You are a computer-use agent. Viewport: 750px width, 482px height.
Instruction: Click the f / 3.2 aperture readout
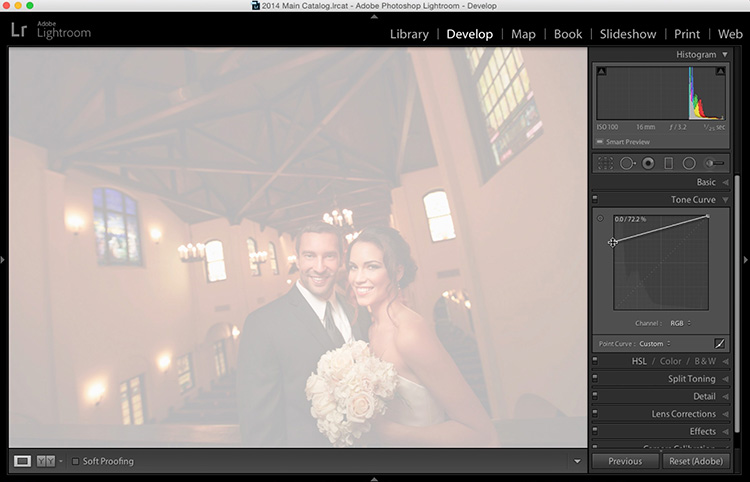coord(678,127)
